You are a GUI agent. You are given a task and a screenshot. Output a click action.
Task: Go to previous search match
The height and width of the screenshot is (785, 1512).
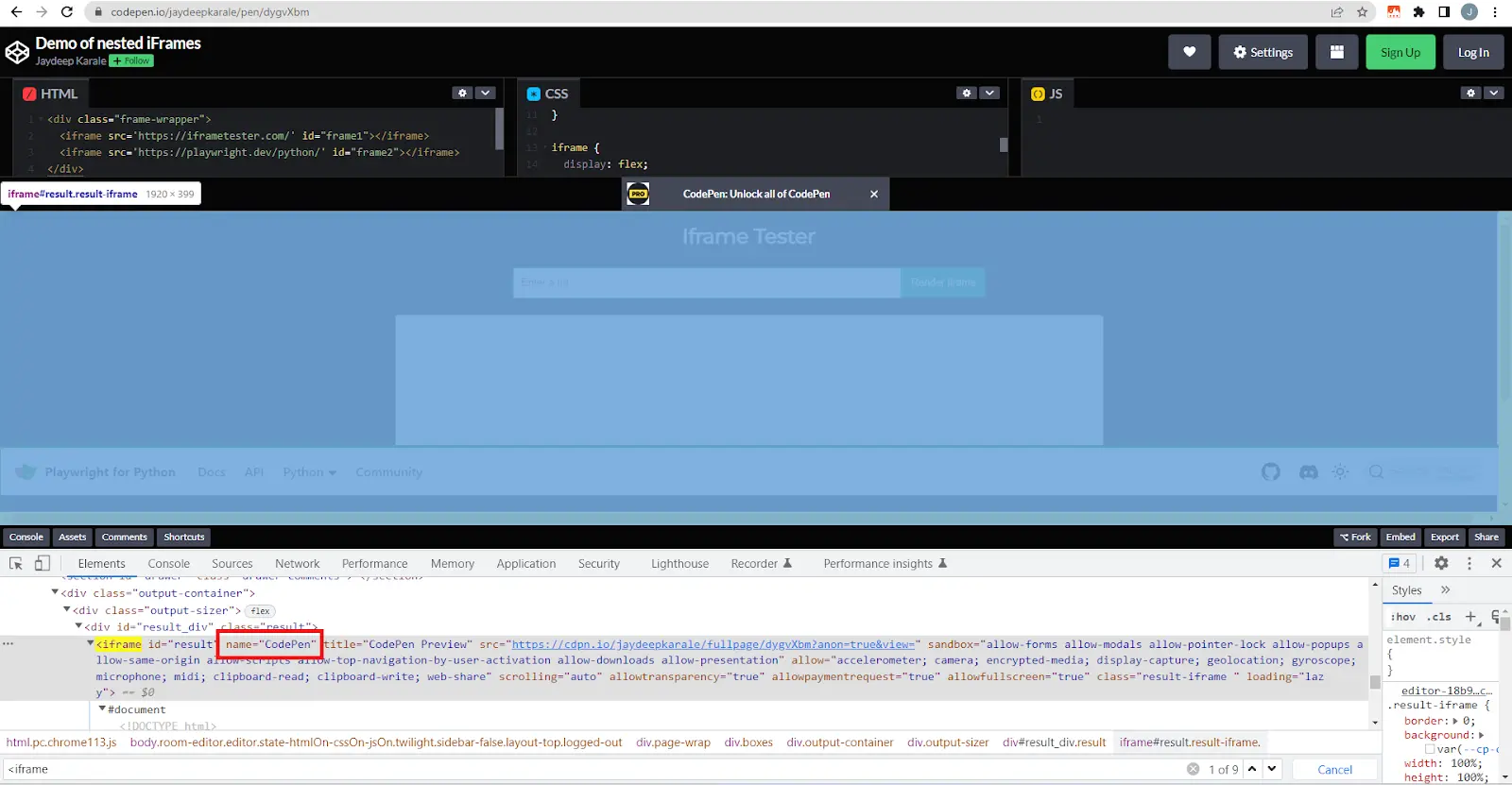tap(1252, 769)
